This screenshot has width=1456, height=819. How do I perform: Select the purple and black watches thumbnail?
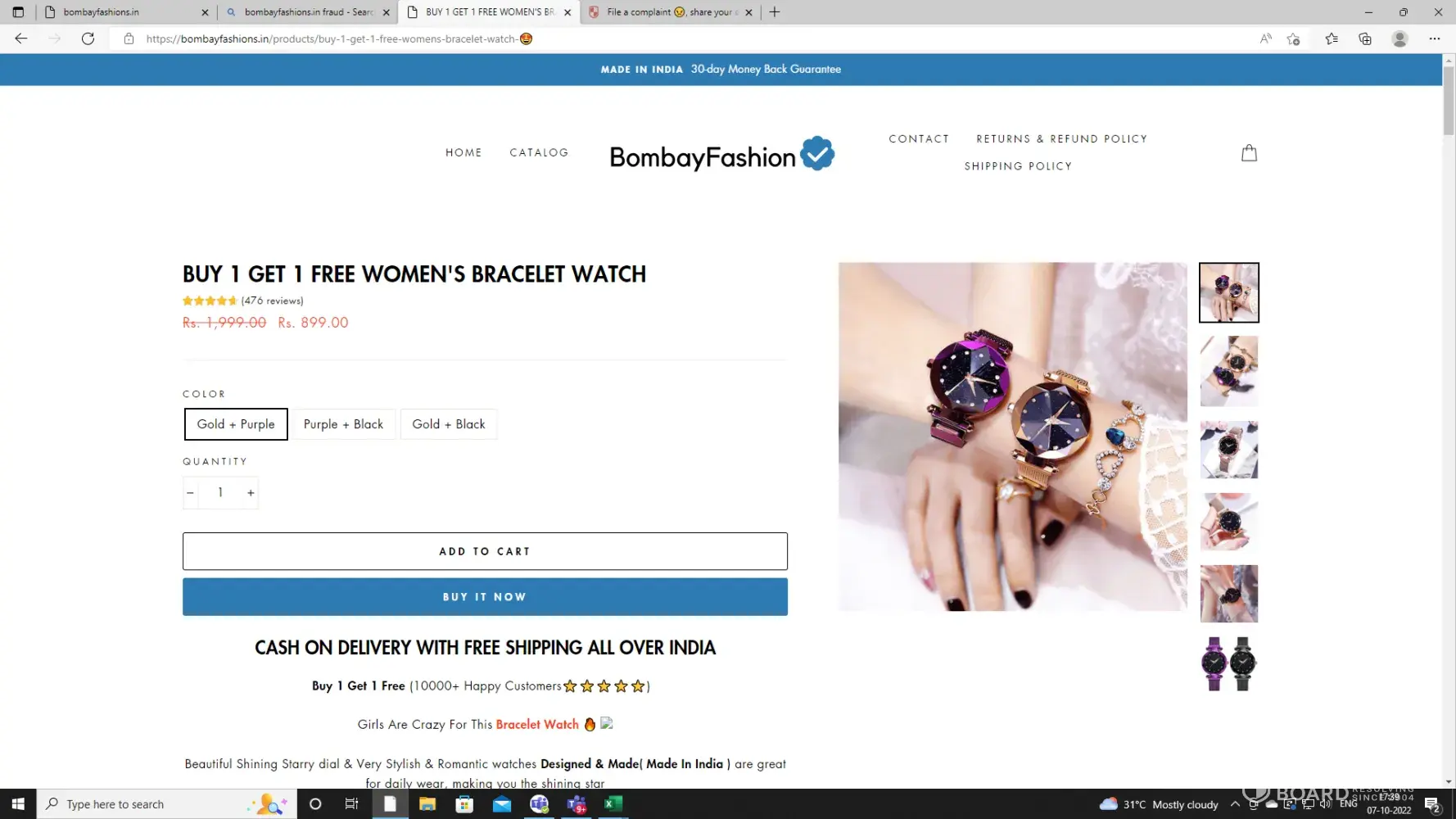1228,664
